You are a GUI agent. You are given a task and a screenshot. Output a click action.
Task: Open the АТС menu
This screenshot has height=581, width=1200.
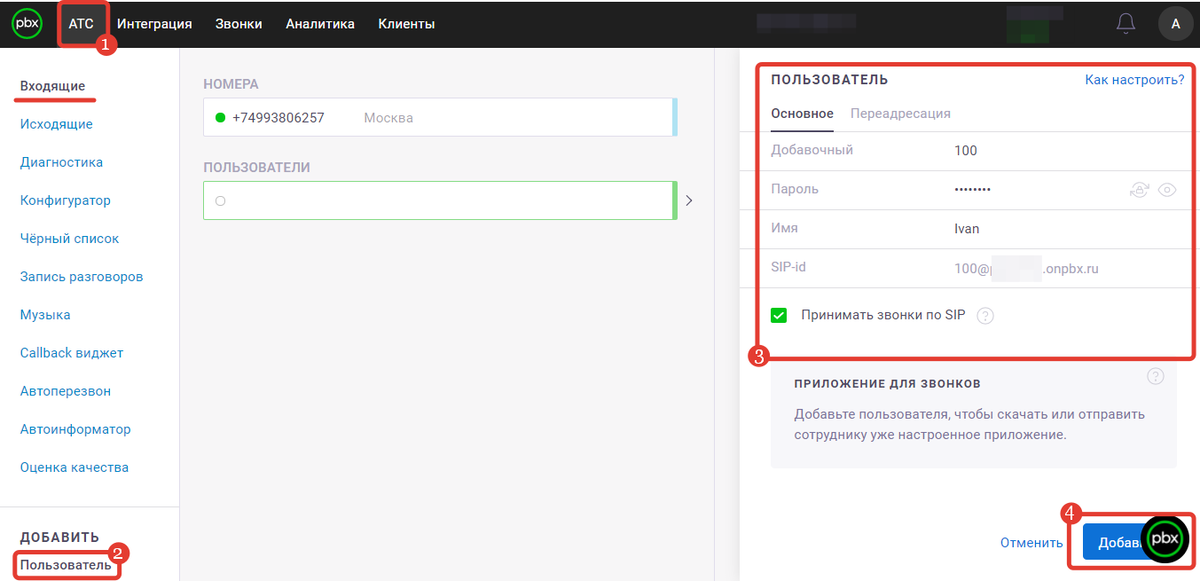point(81,24)
